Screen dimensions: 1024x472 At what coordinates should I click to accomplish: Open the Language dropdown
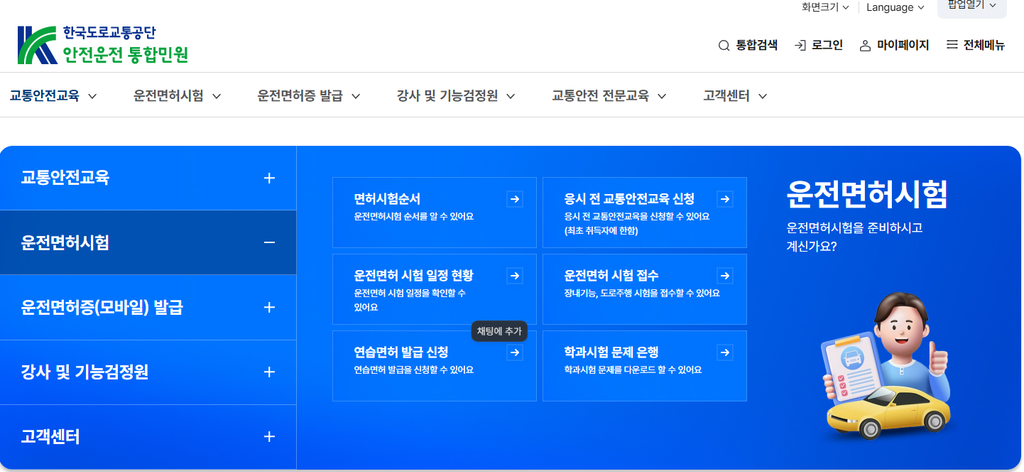pyautogui.click(x=895, y=7)
